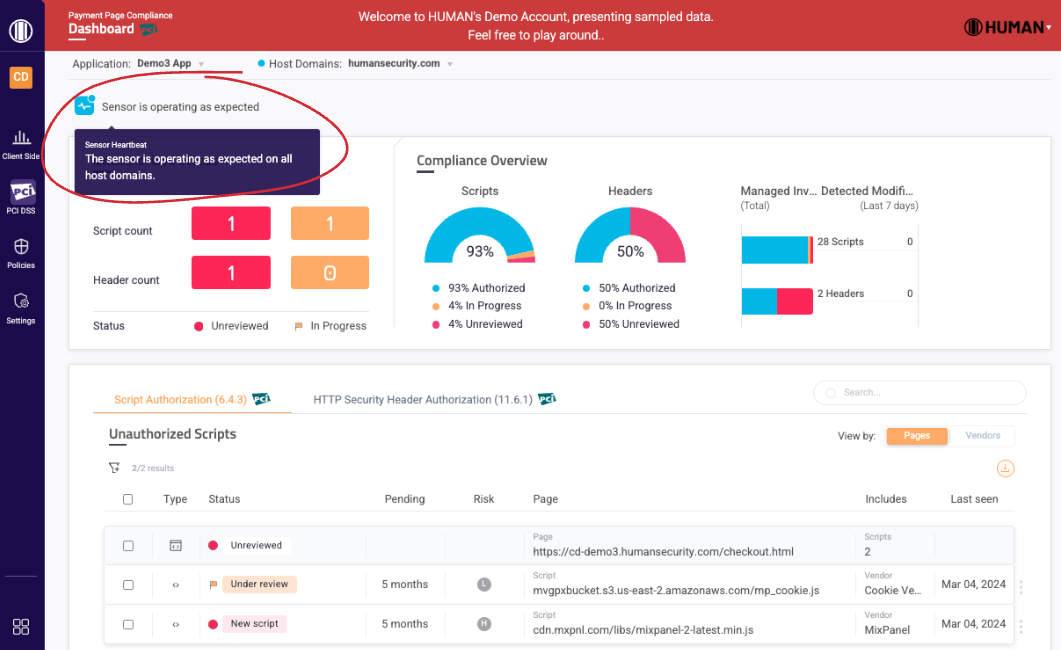Image resolution: width=1061 pixels, height=650 pixels.
Task: Sort by the Status column header
Action: click(224, 499)
